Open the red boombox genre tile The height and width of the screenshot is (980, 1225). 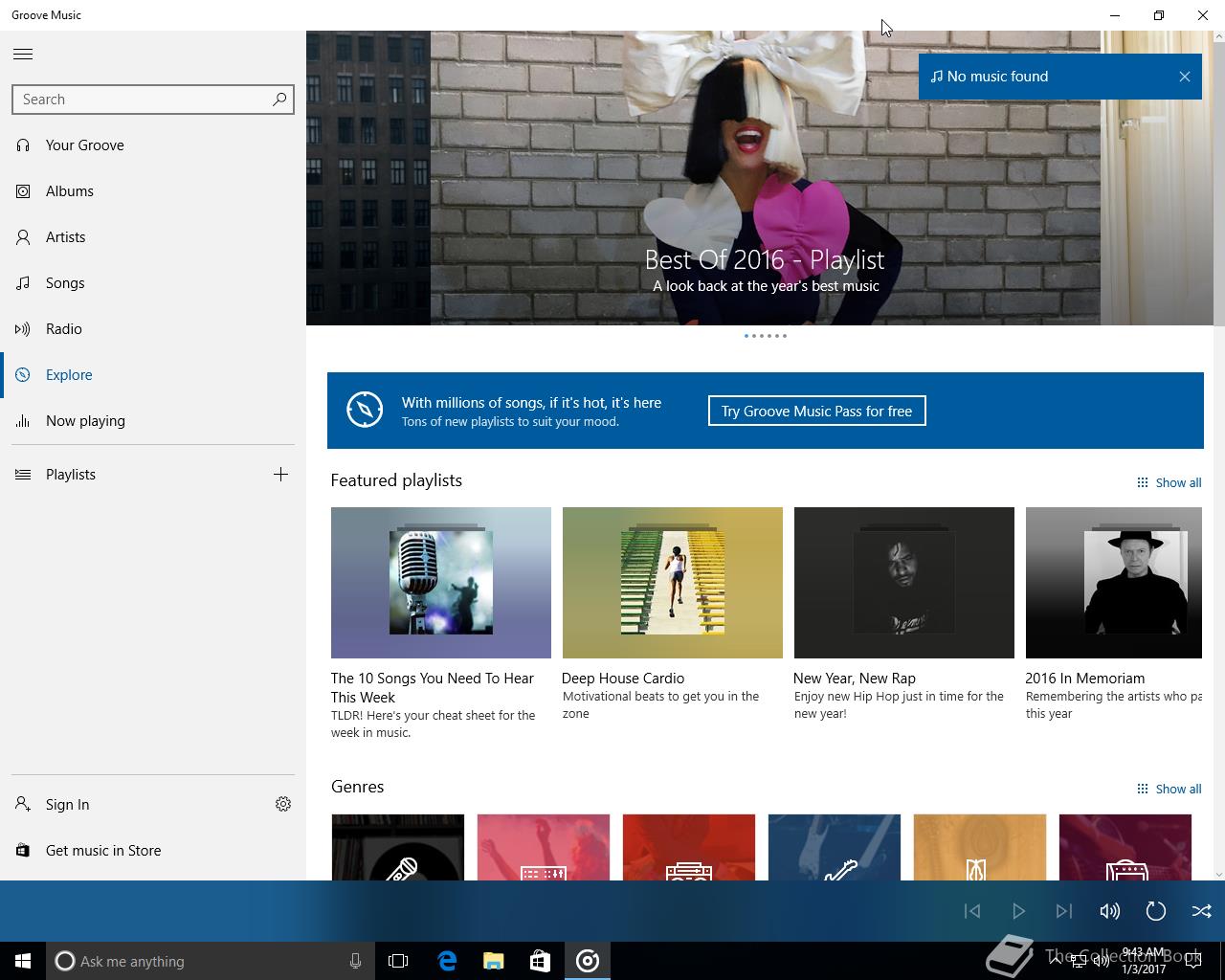pos(689,847)
